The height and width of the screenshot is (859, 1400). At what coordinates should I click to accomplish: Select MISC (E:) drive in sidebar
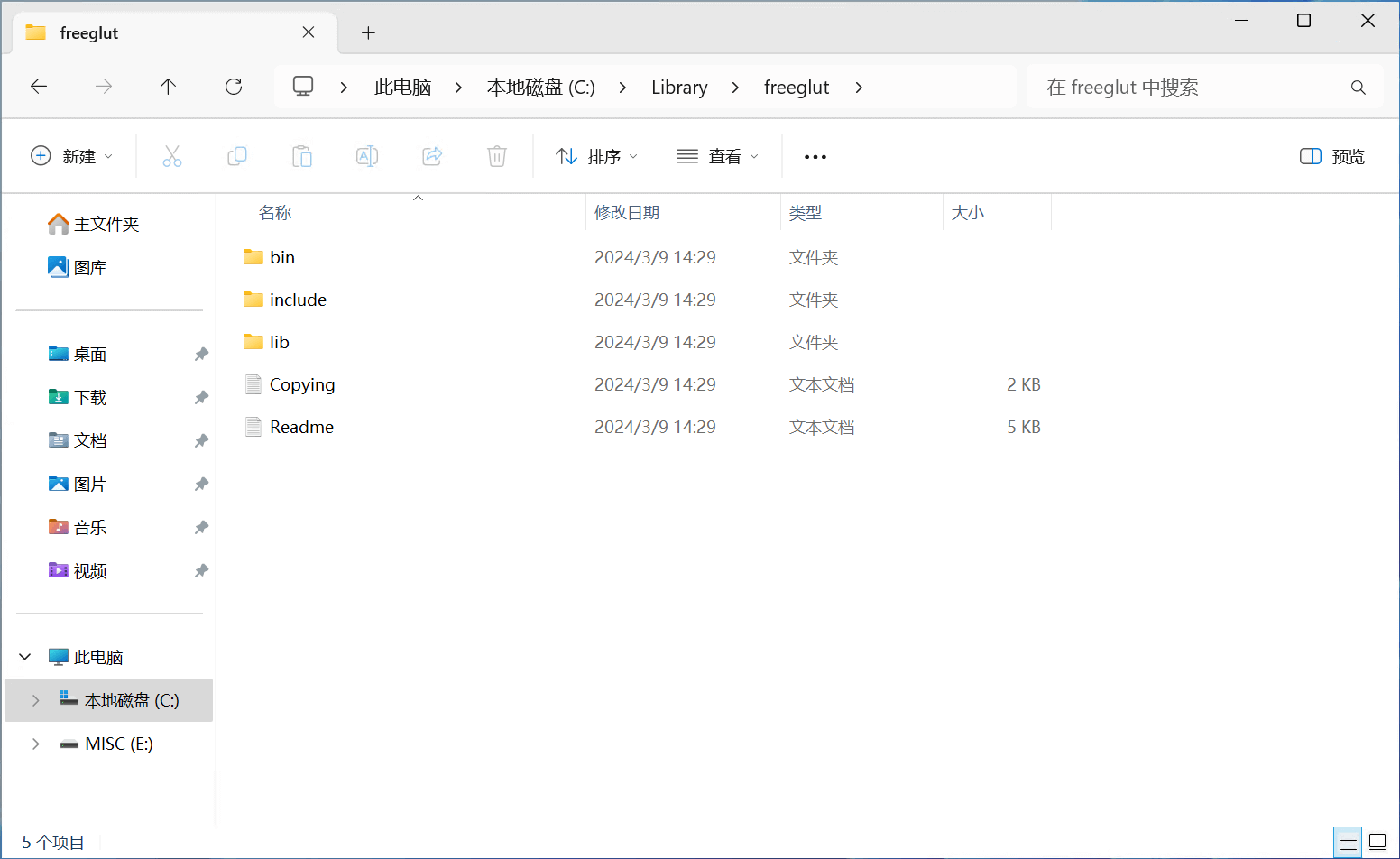tap(107, 744)
